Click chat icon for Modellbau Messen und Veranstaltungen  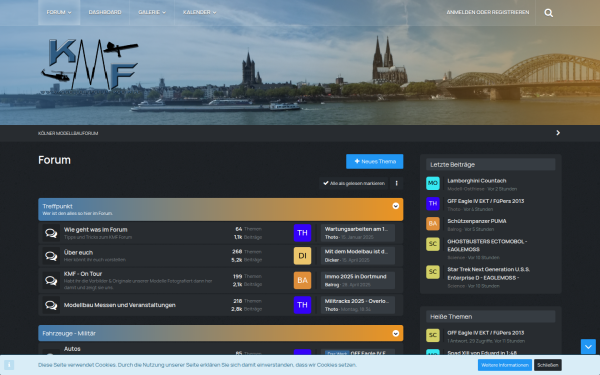(51, 305)
